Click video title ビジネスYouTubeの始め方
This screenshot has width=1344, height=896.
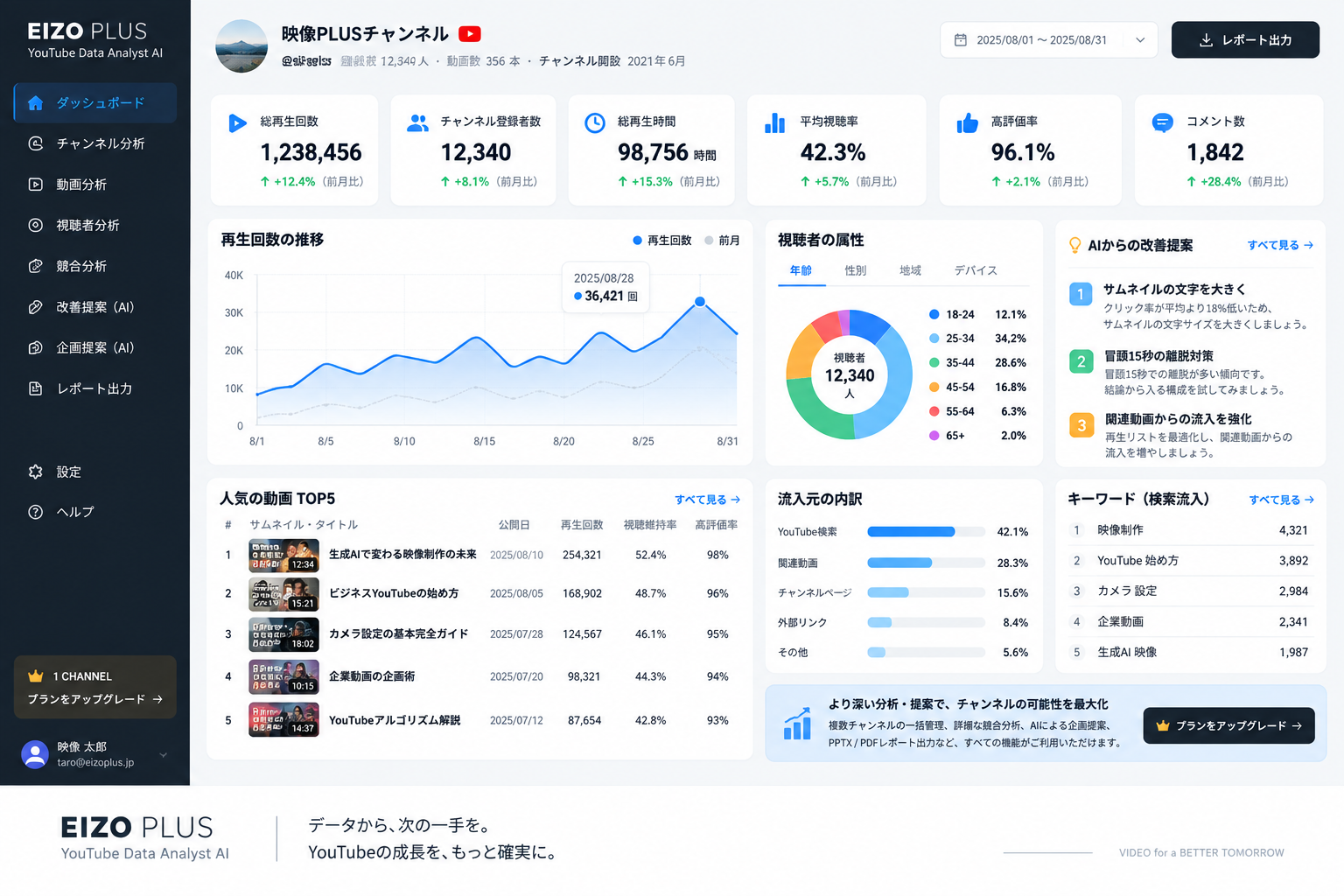[x=394, y=593]
